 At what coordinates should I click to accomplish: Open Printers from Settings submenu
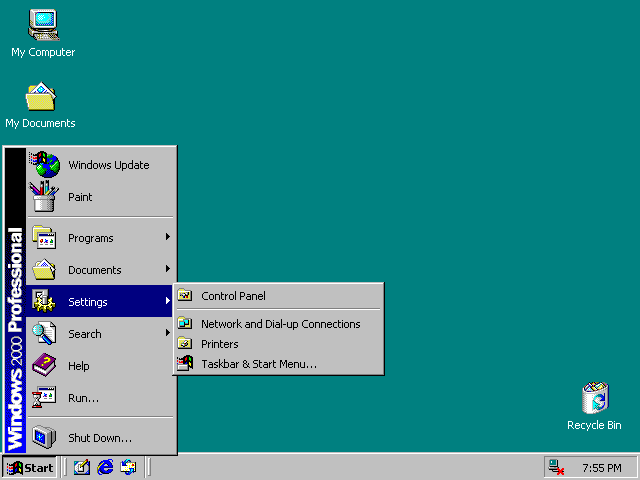coord(279,344)
